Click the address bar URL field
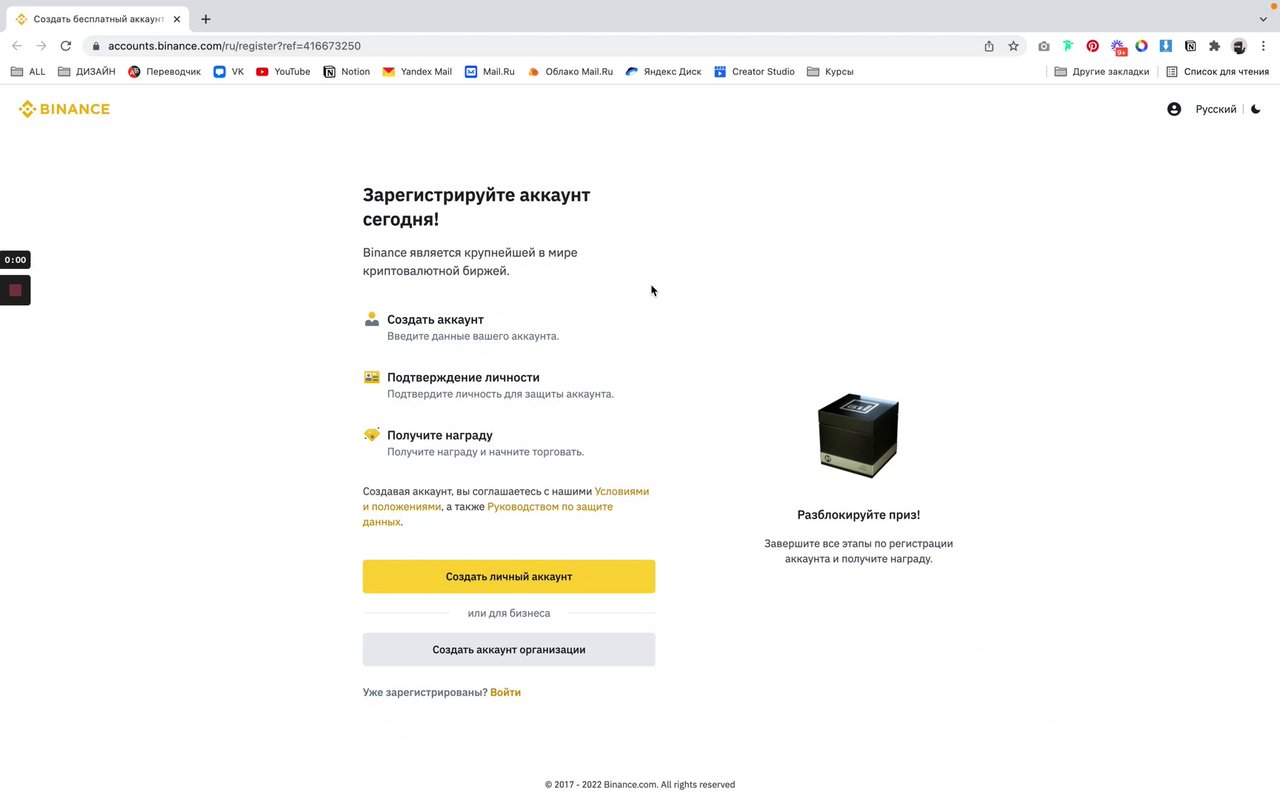The image size is (1280, 800). pyautogui.click(x=500, y=46)
